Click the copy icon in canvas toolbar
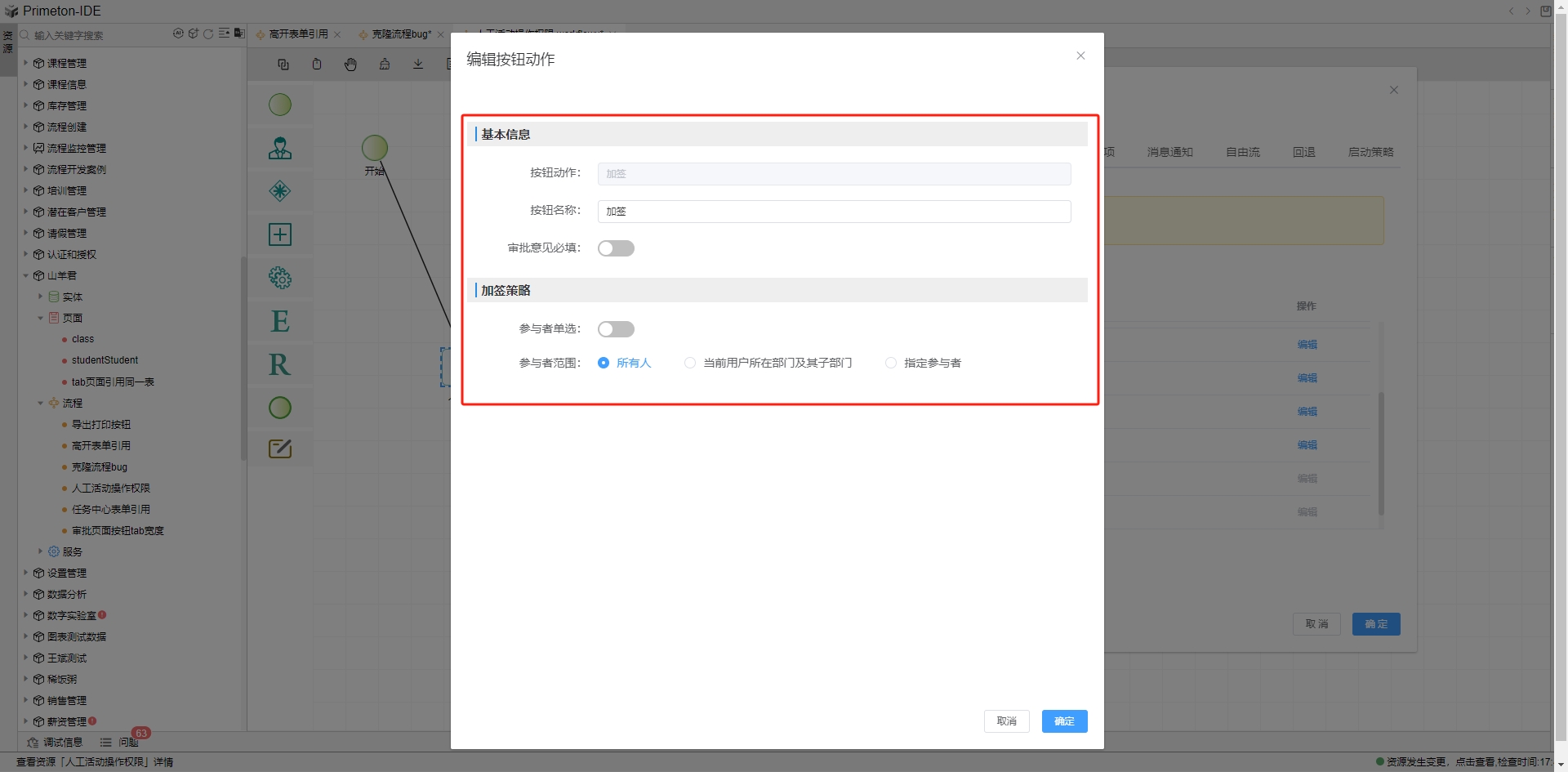This screenshot has width=1568, height=772. pyautogui.click(x=283, y=65)
